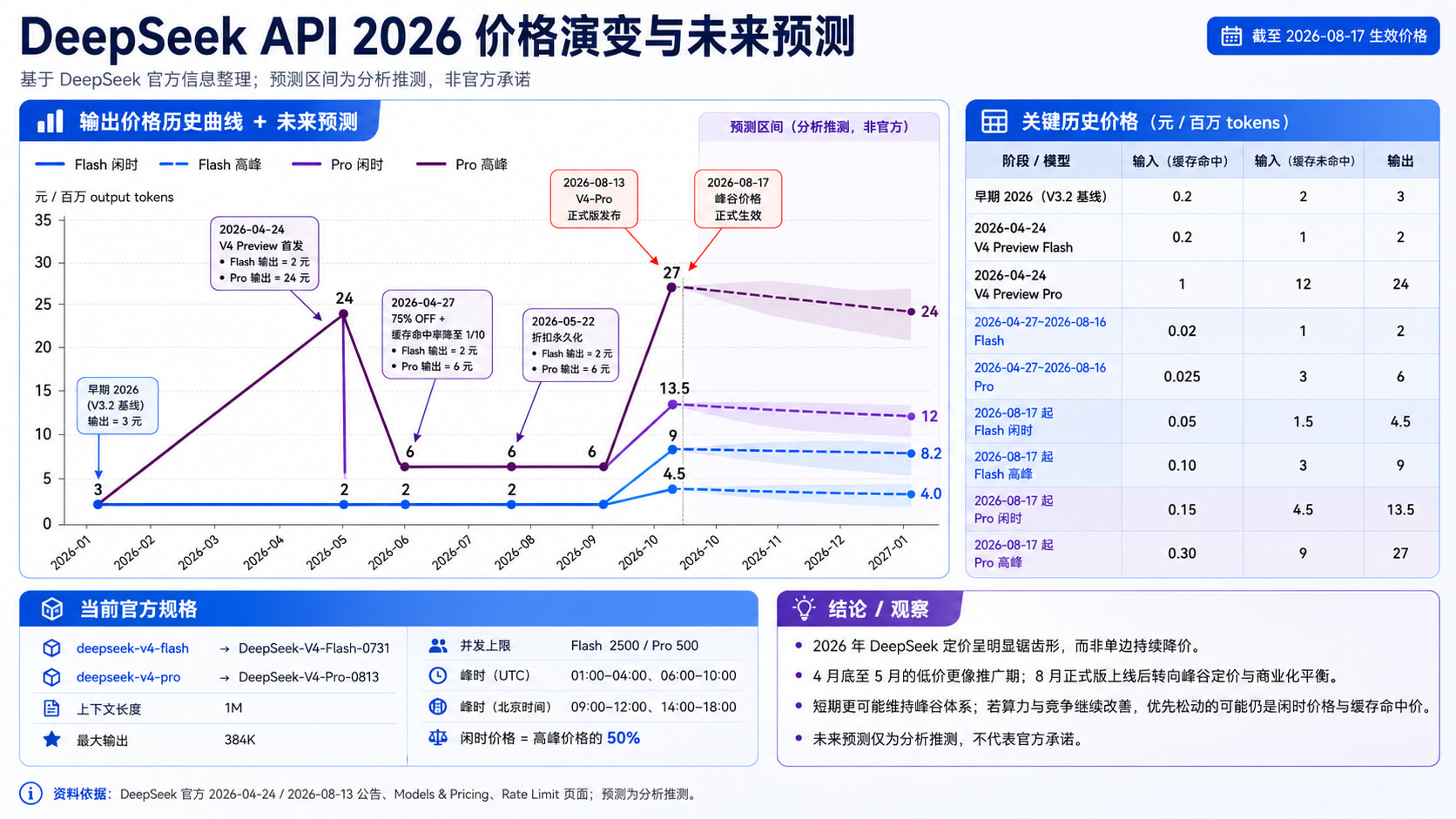Click the 0.30 value in the Pro 高峰 row
1456x819 pixels.
coord(1182,554)
